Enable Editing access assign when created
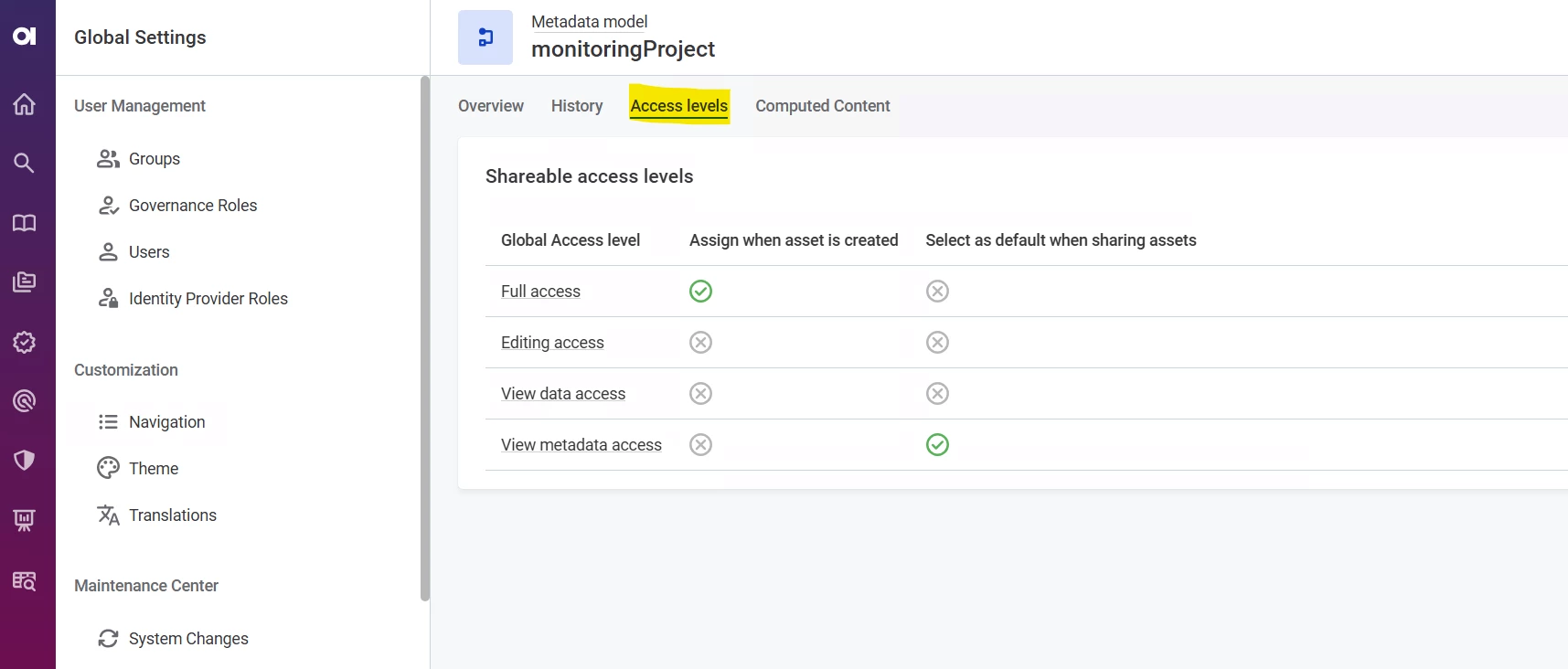 [x=700, y=343]
